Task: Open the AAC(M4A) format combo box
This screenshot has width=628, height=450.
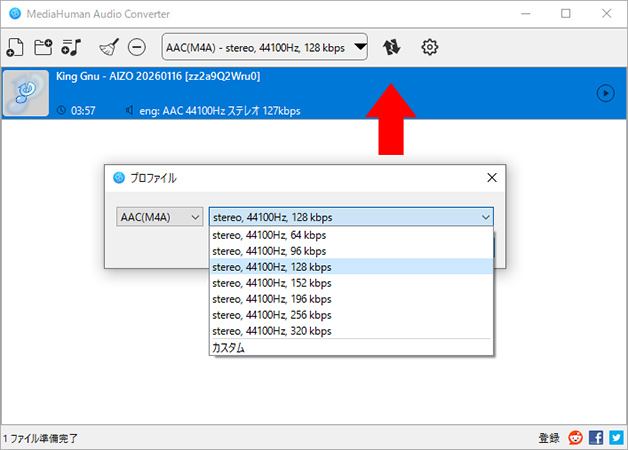Action: click(159, 217)
